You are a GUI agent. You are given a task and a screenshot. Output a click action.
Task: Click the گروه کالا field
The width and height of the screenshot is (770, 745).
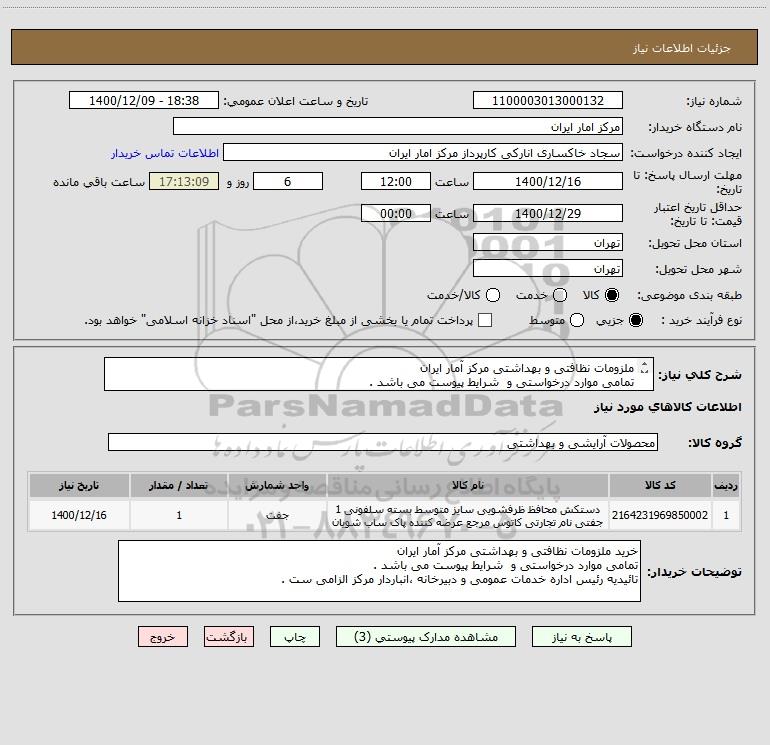pyautogui.click(x=383, y=442)
